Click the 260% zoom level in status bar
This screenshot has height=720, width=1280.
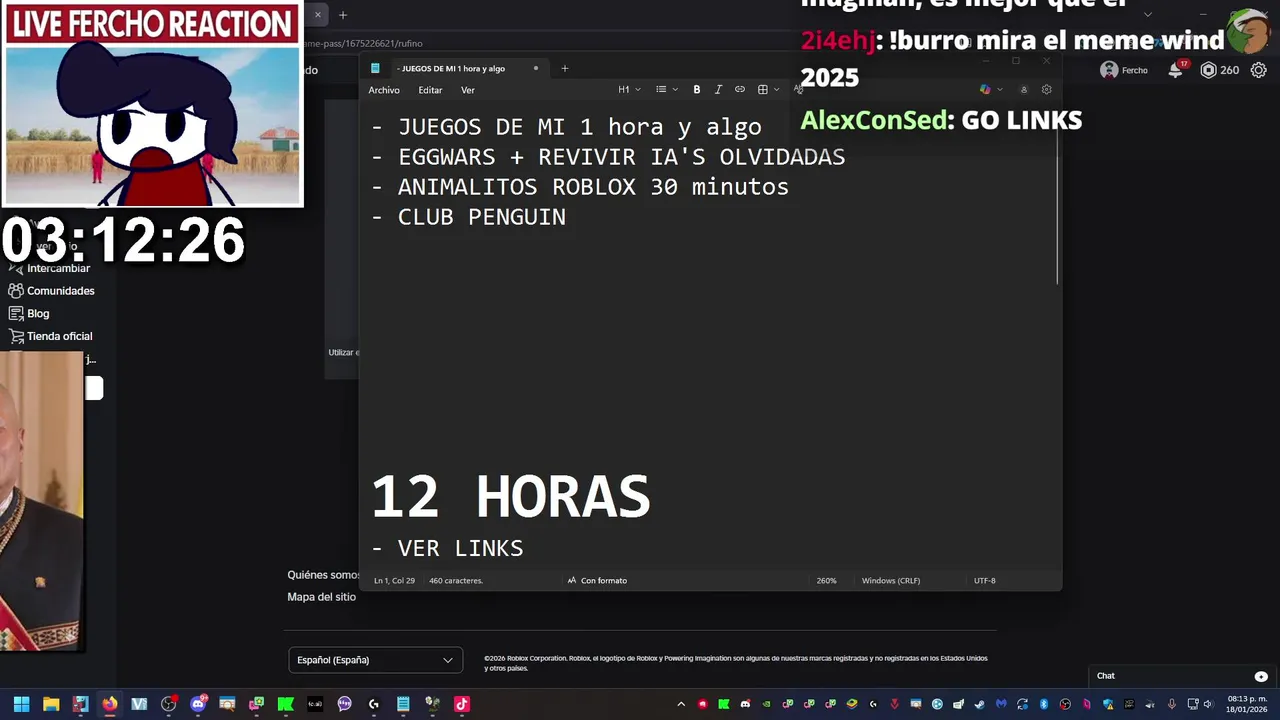pyautogui.click(x=826, y=581)
